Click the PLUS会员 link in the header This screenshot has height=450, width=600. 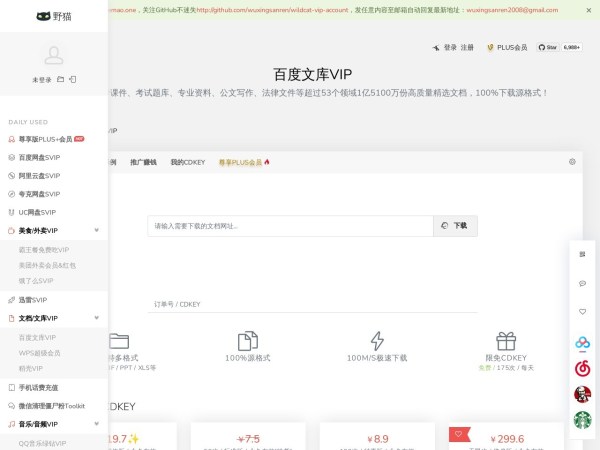(511, 47)
